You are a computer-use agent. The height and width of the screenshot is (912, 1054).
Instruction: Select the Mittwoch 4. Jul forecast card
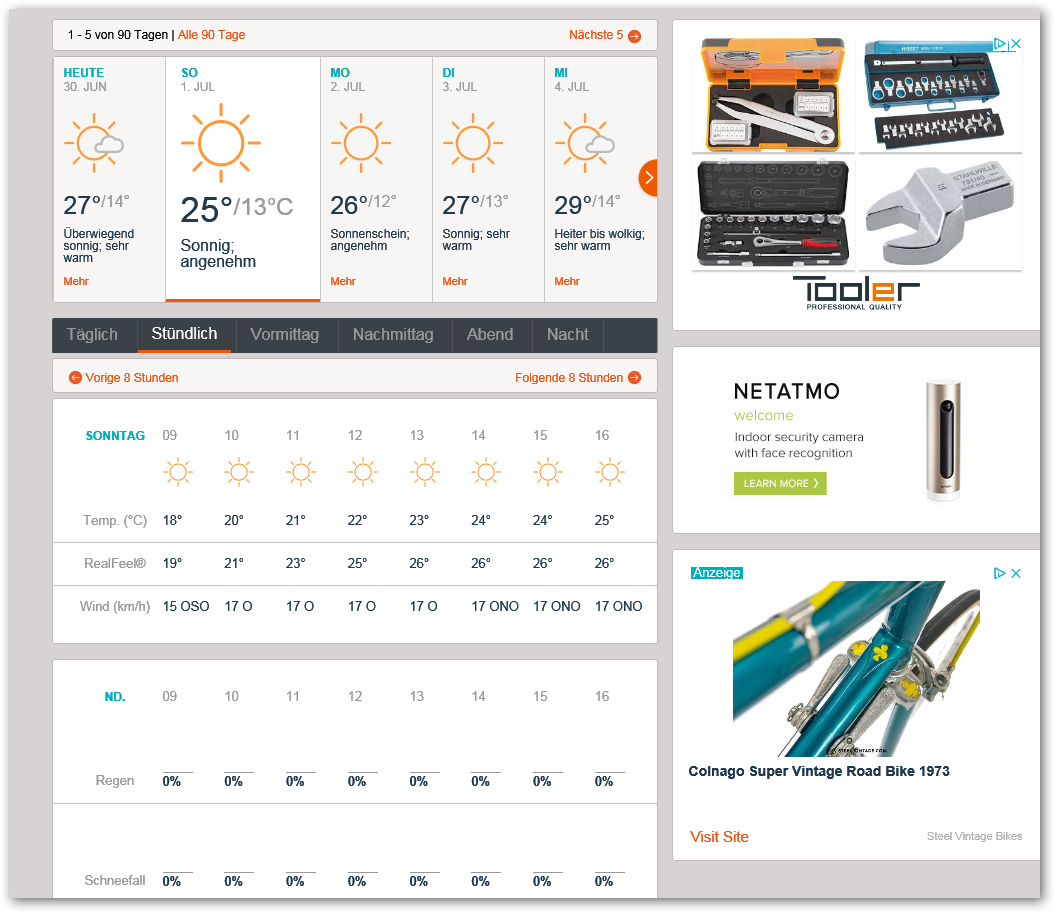pos(600,180)
